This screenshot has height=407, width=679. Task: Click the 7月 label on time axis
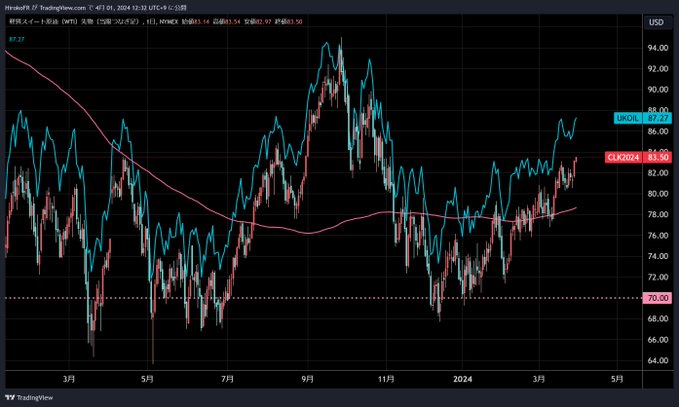pyautogui.click(x=227, y=379)
